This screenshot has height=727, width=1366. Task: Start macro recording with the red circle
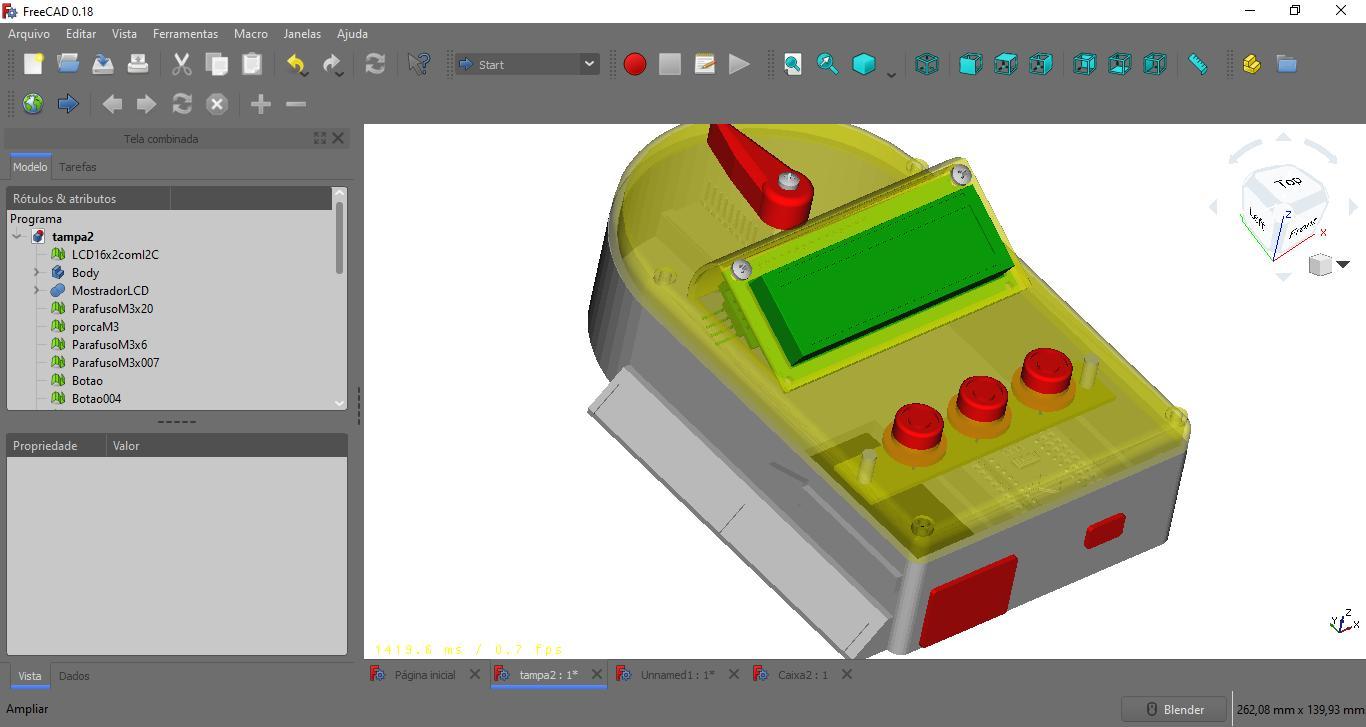click(635, 64)
